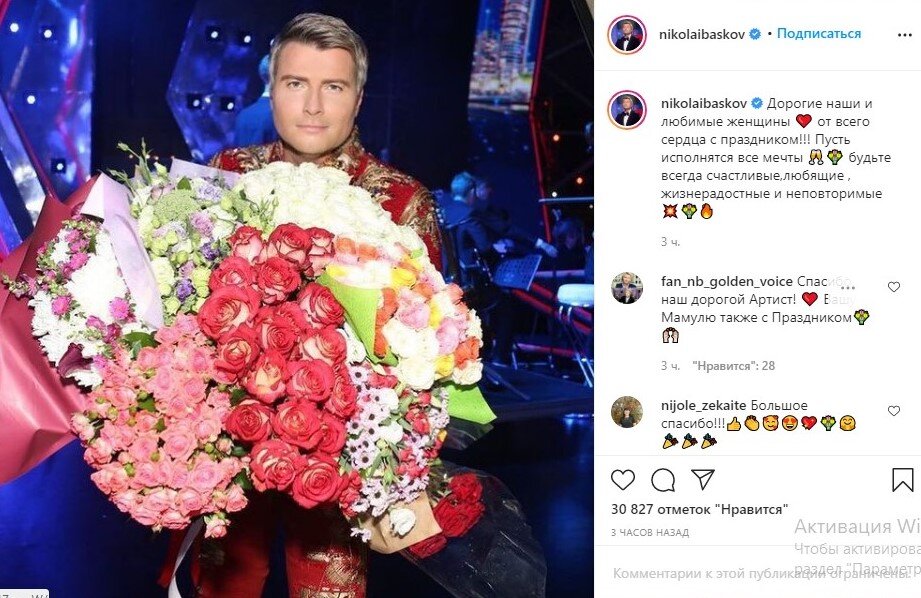The width and height of the screenshot is (921, 598).
Task: Like fan_nb_golden_voice's comment
Action: [893, 287]
